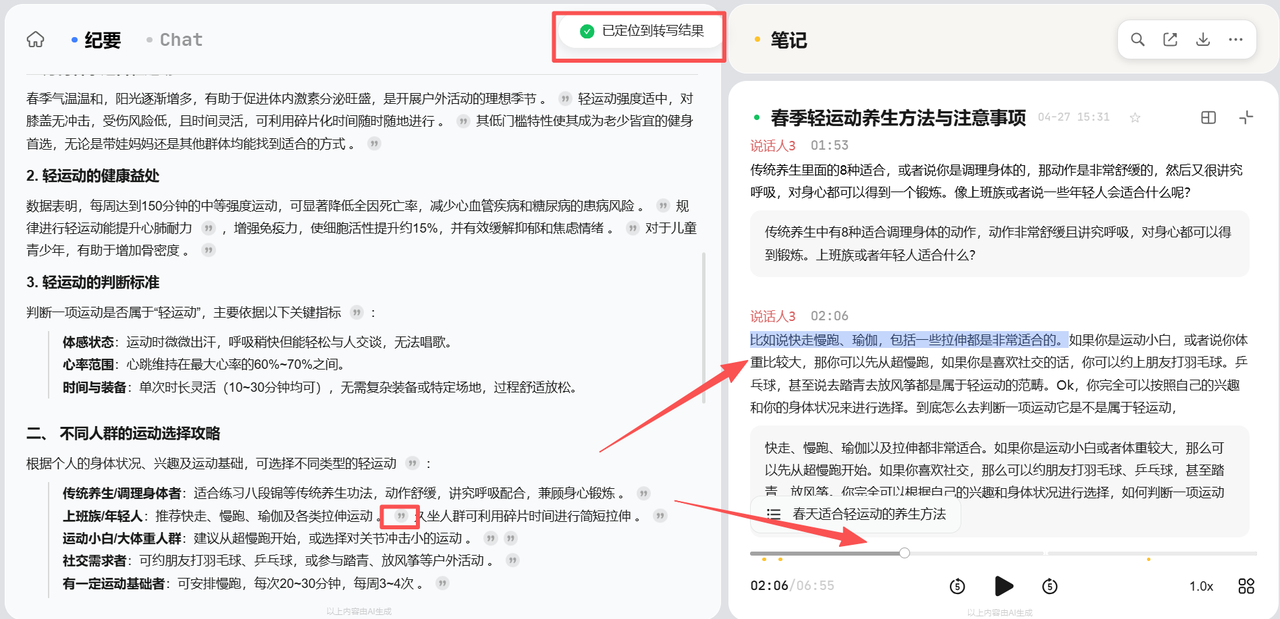Open the 笔记 panel tab
This screenshot has height=619, width=1280.
click(x=788, y=40)
